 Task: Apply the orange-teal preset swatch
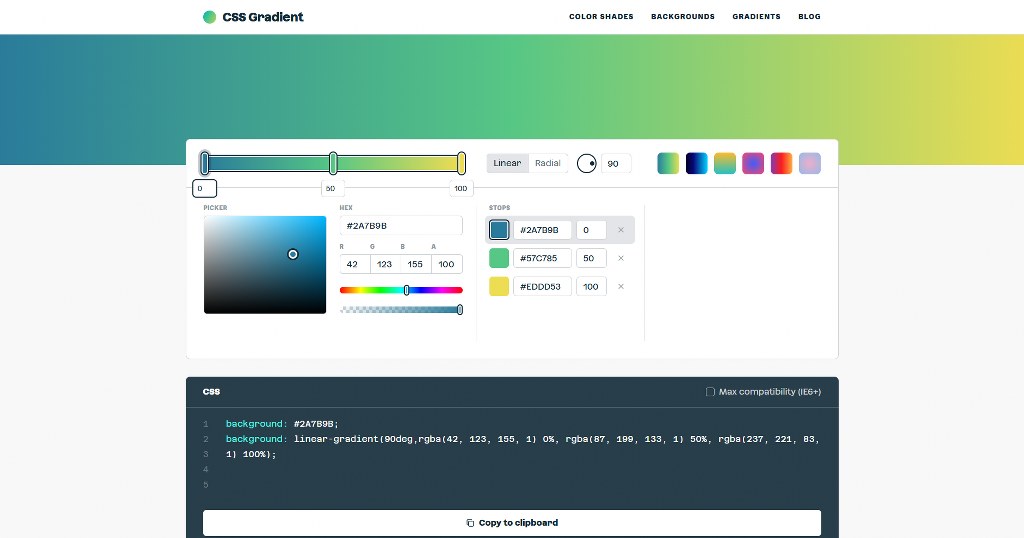(725, 163)
